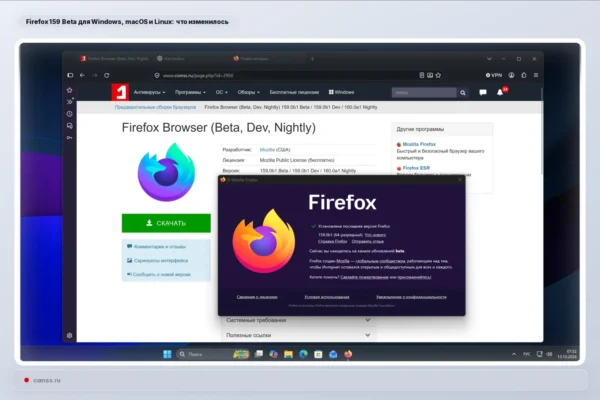Viewport: 600px width, 400px height.
Task: Toggle the Firefox sidebar button
Action: click(x=70, y=75)
